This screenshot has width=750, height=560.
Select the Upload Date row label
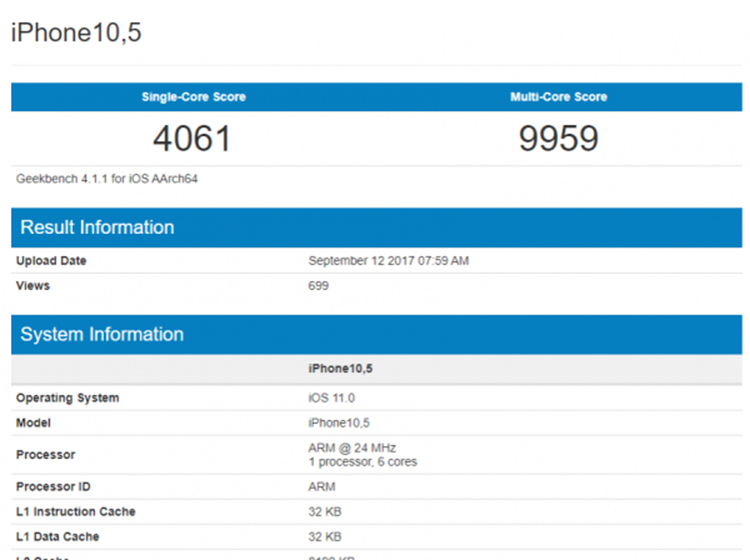[51, 261]
